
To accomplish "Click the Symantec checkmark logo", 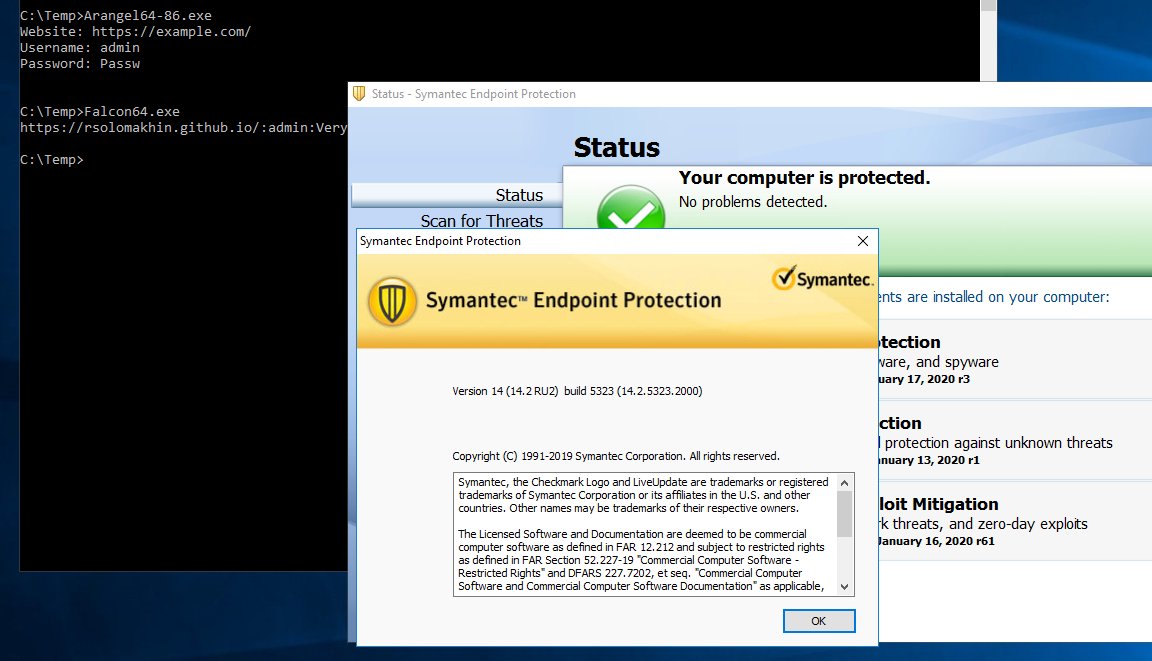I will point(822,278).
